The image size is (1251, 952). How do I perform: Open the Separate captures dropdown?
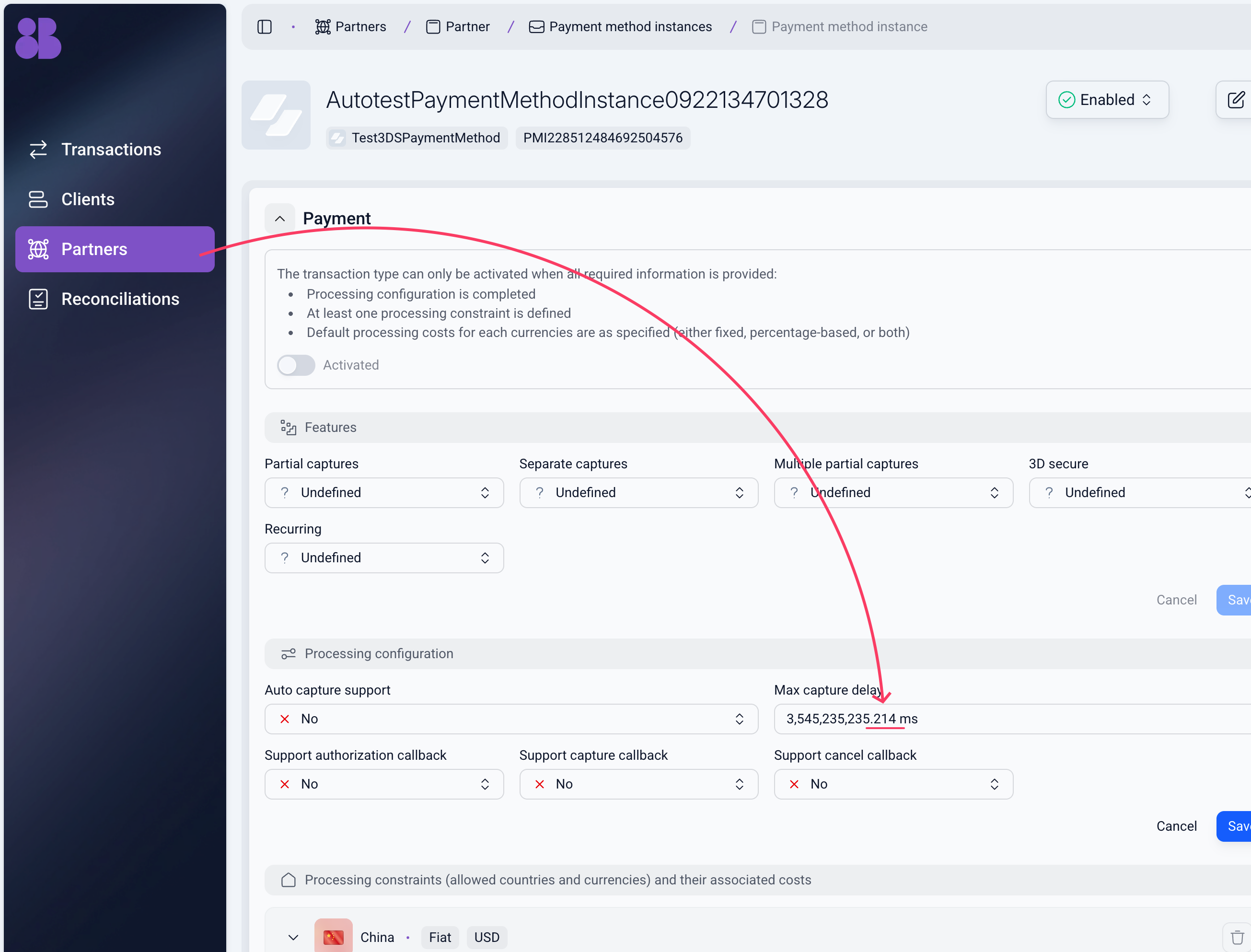click(638, 492)
